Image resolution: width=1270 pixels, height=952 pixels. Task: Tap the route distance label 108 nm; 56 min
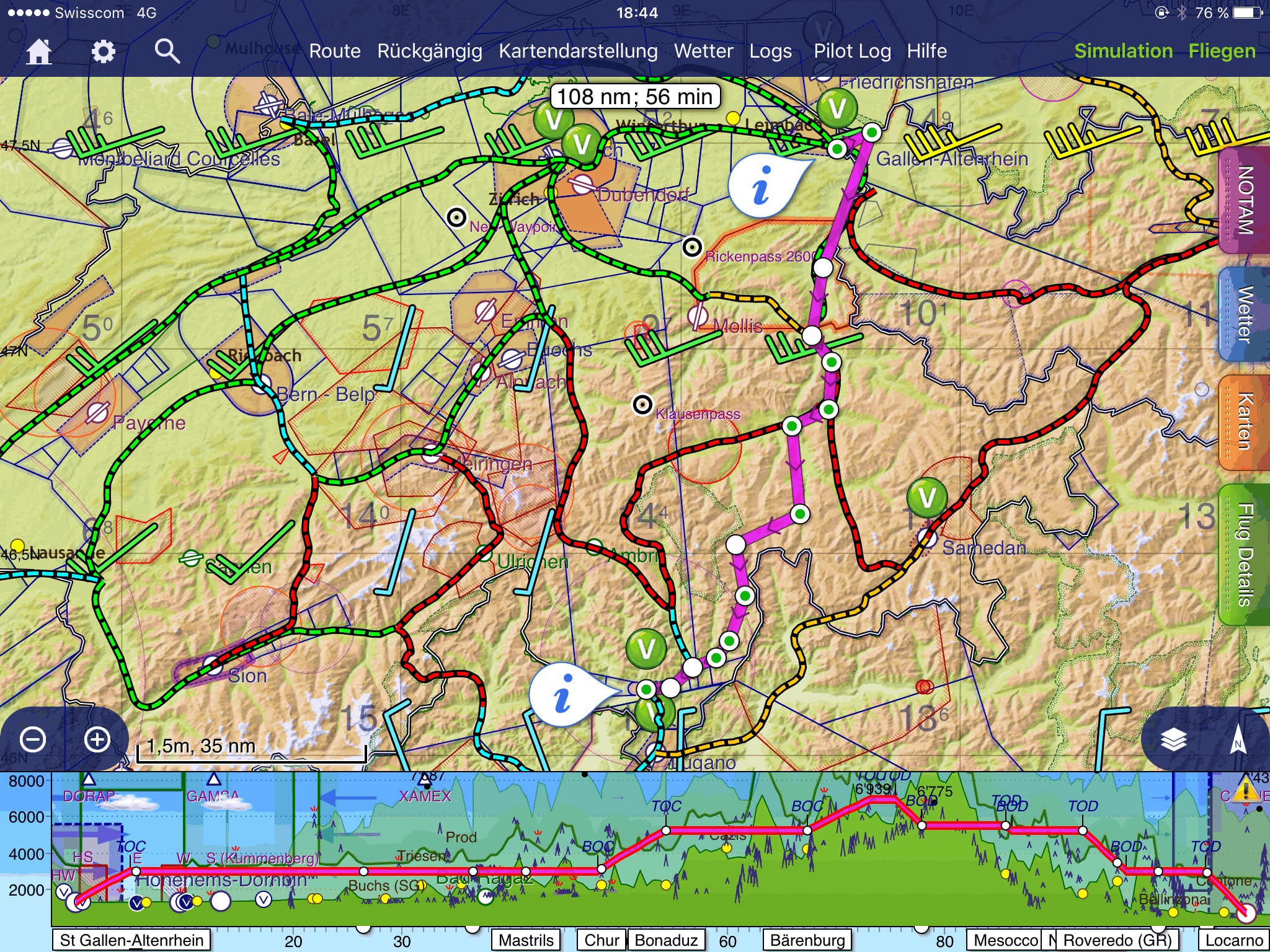click(635, 97)
